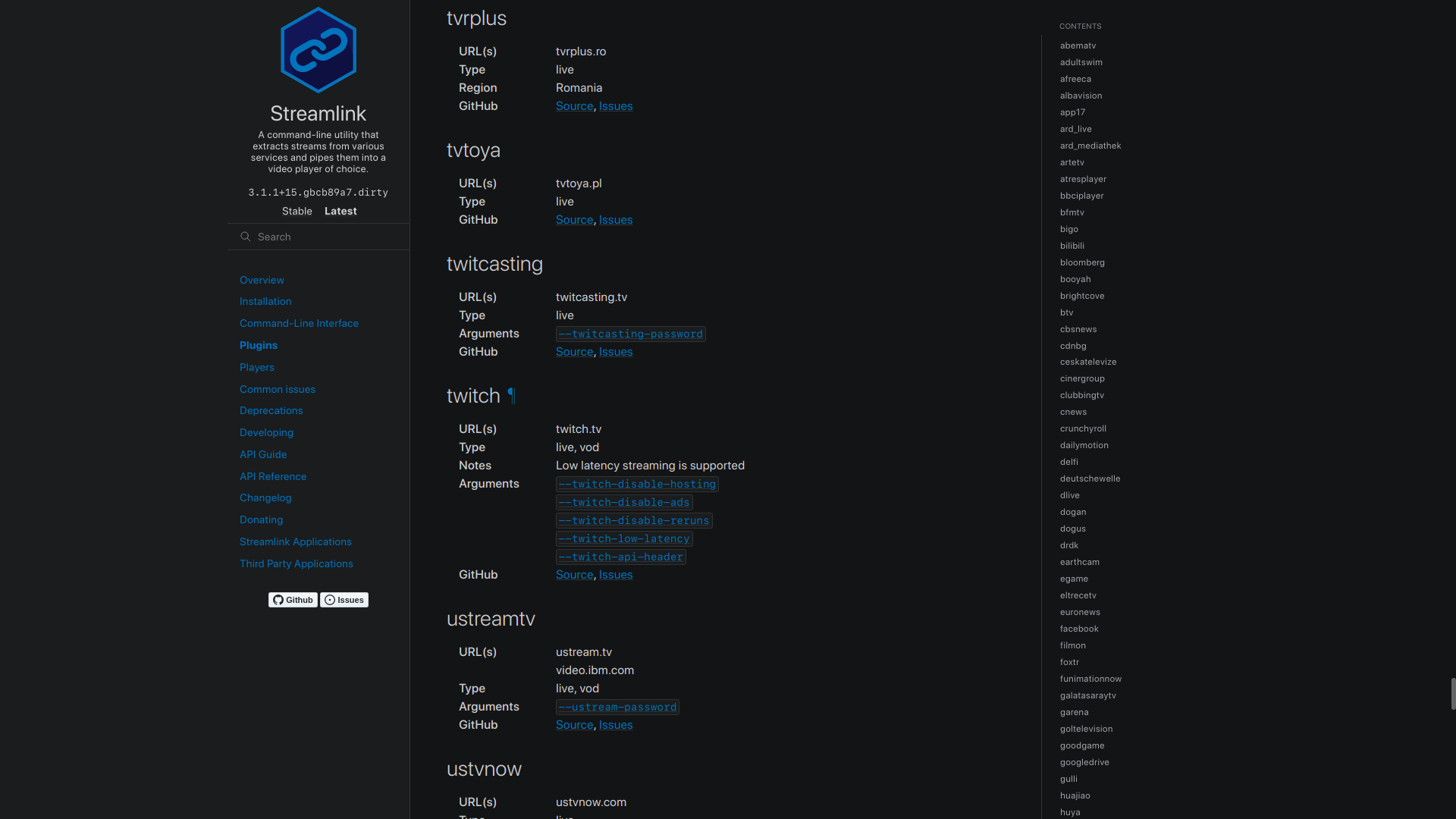Go to Command-Line Interface page
1456x819 pixels.
(299, 323)
